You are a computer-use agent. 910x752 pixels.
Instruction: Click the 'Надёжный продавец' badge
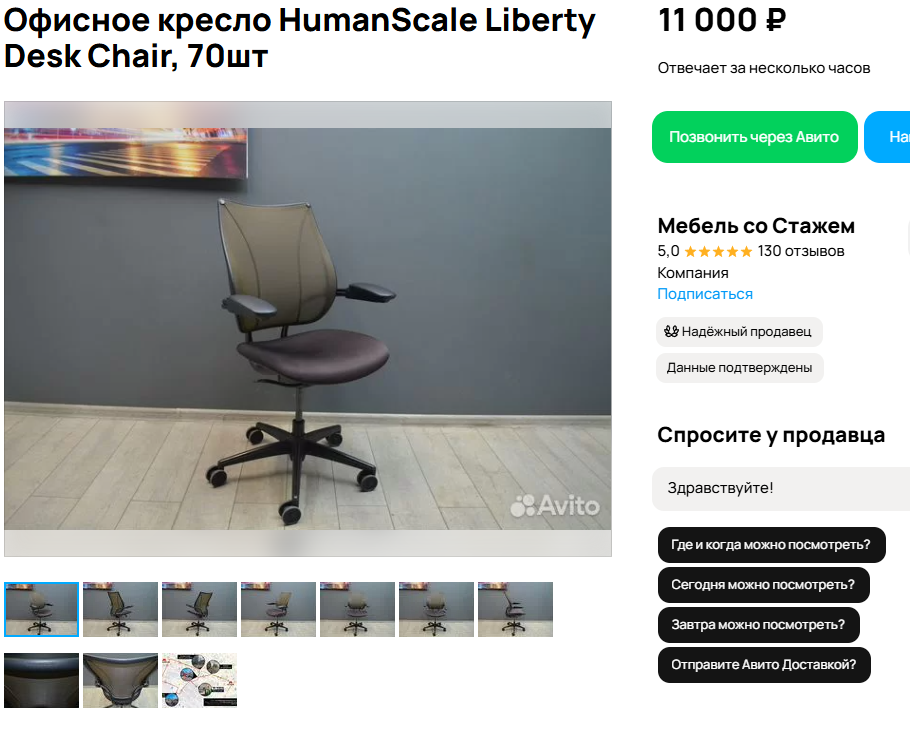pyautogui.click(x=739, y=332)
